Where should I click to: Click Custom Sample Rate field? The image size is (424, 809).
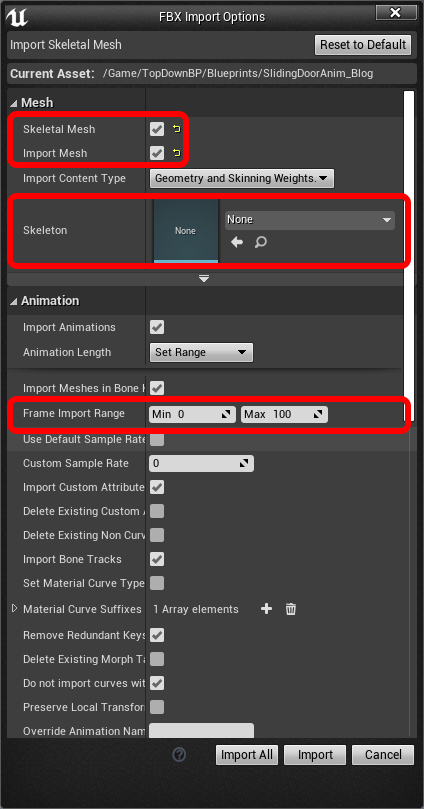[x=201, y=464]
